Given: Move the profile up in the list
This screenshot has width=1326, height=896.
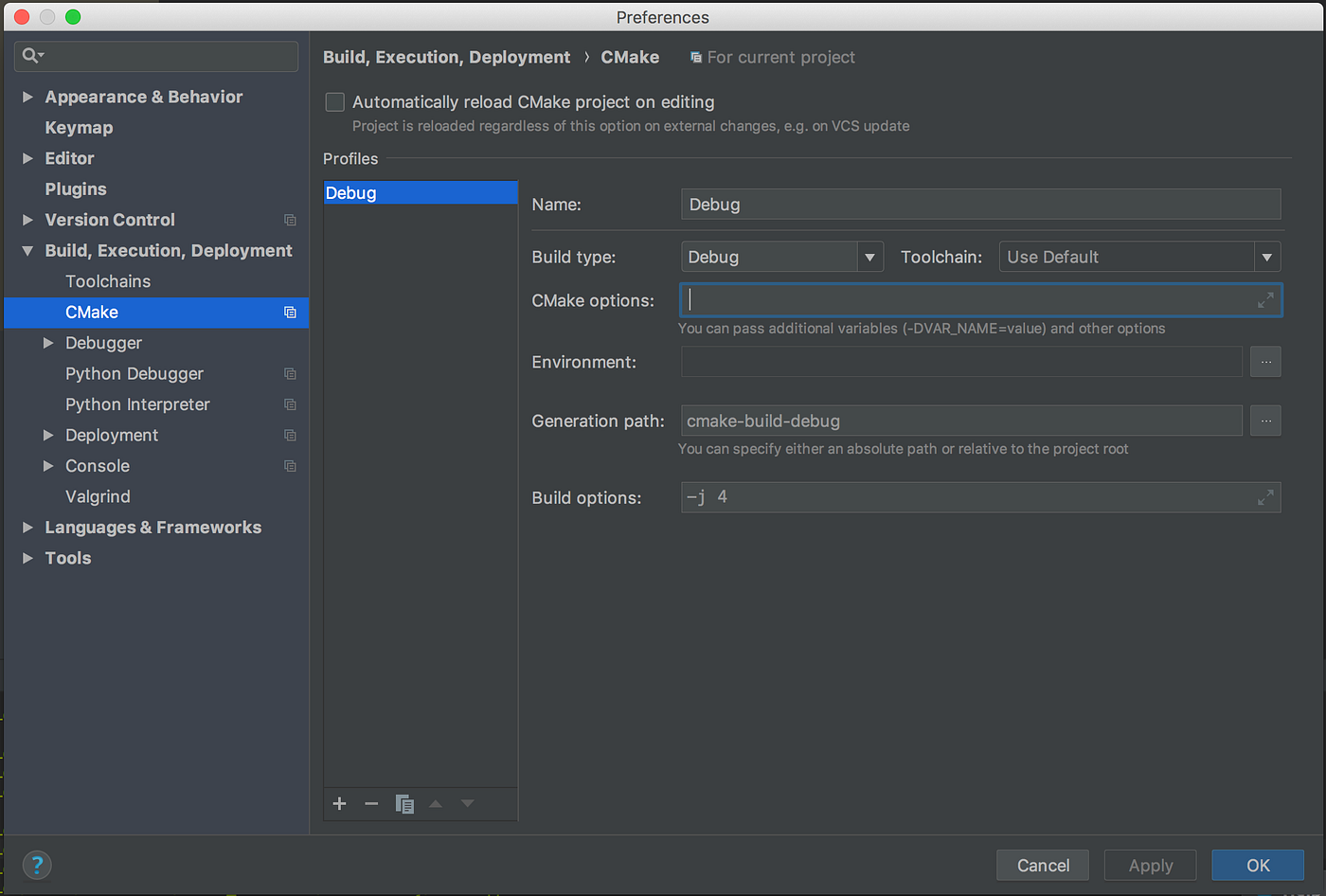Looking at the screenshot, I should [436, 803].
